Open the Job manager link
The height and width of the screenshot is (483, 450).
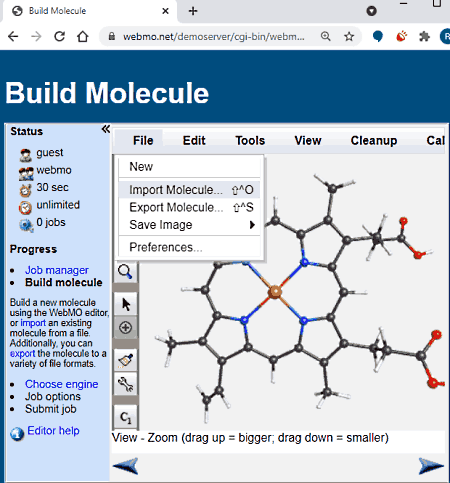click(x=57, y=270)
